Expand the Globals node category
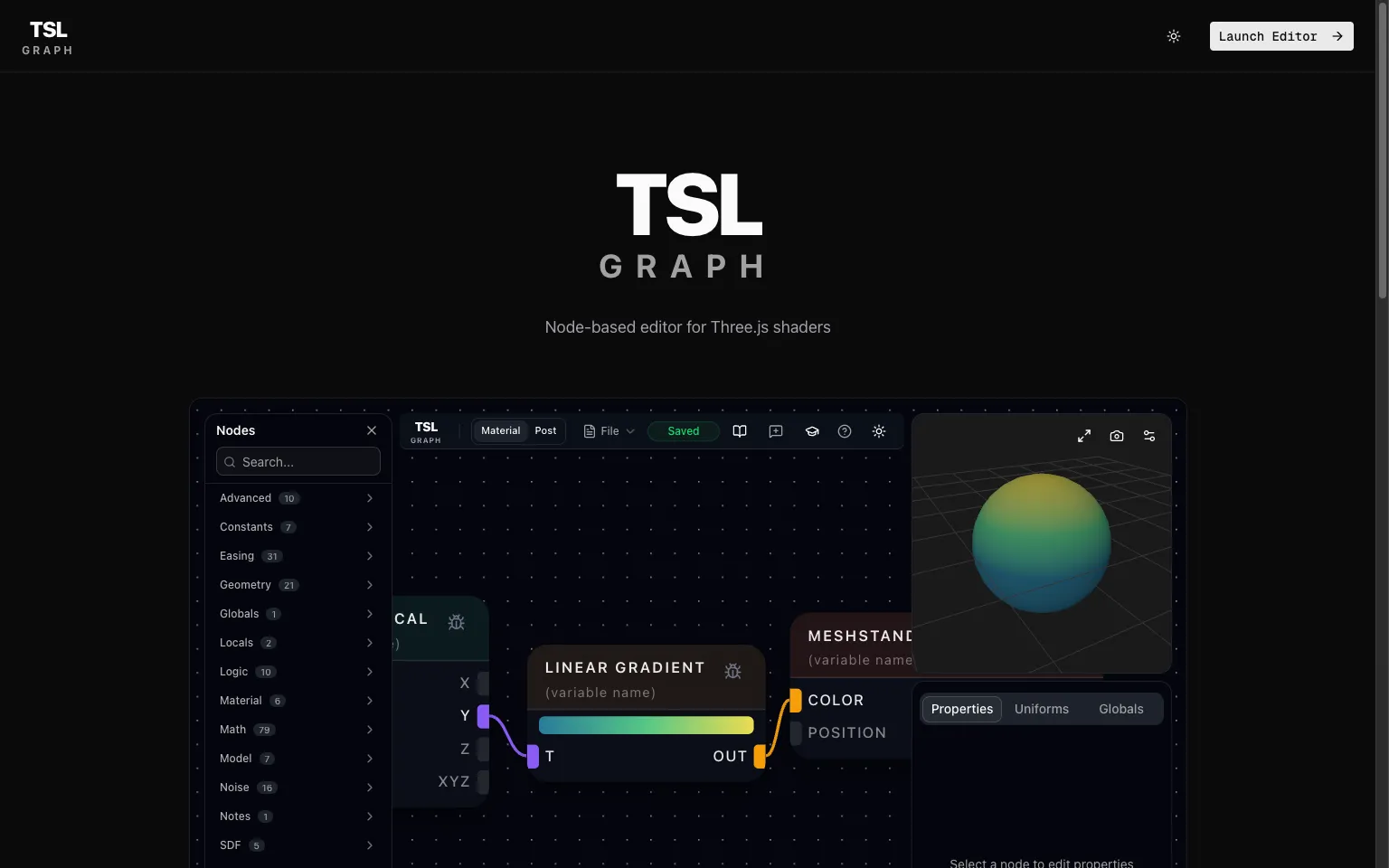1389x868 pixels. pyautogui.click(x=297, y=614)
